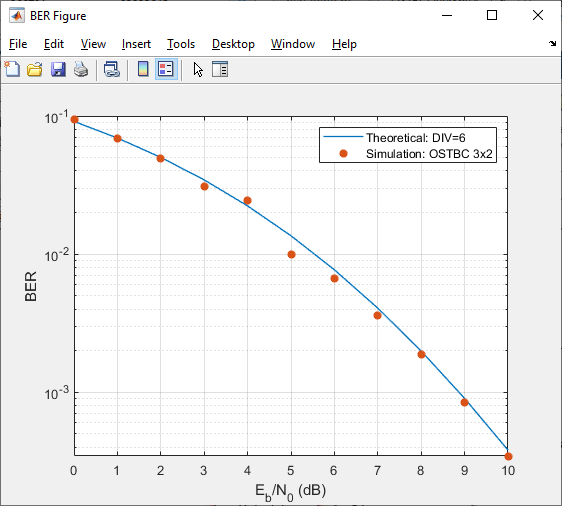Toggle the Insert Legend toolbar button

(166, 69)
